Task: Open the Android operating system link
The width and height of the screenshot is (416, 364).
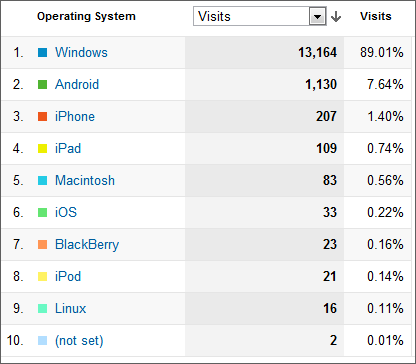Action: tap(77, 84)
